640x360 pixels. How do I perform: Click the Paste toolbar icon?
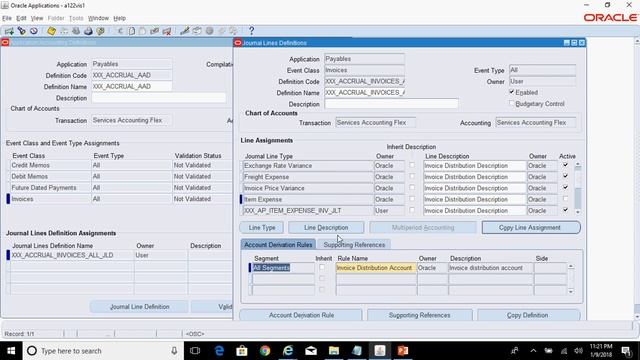click(x=142, y=31)
